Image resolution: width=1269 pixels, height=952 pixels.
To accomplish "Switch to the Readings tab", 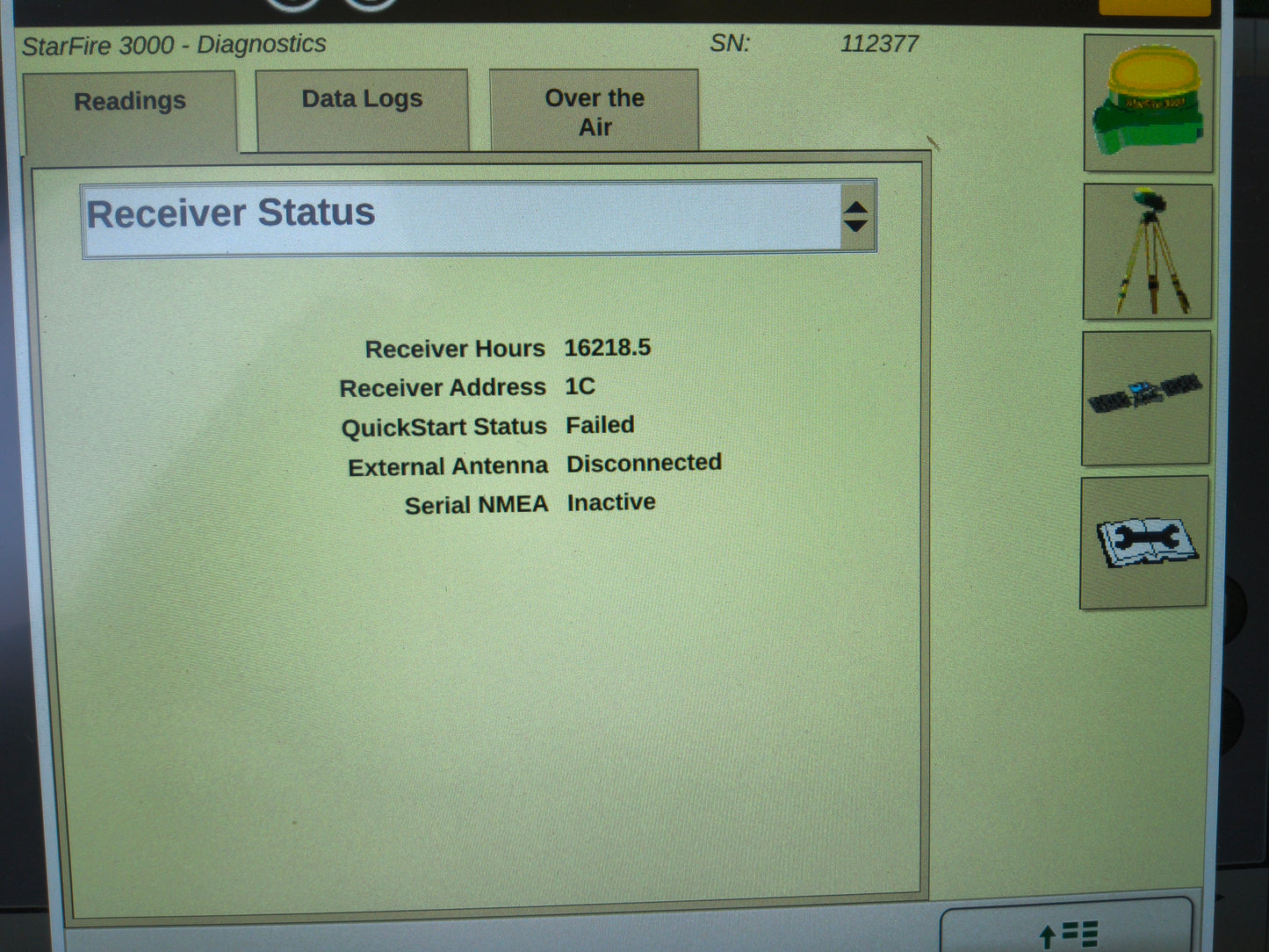I will pyautogui.click(x=130, y=112).
